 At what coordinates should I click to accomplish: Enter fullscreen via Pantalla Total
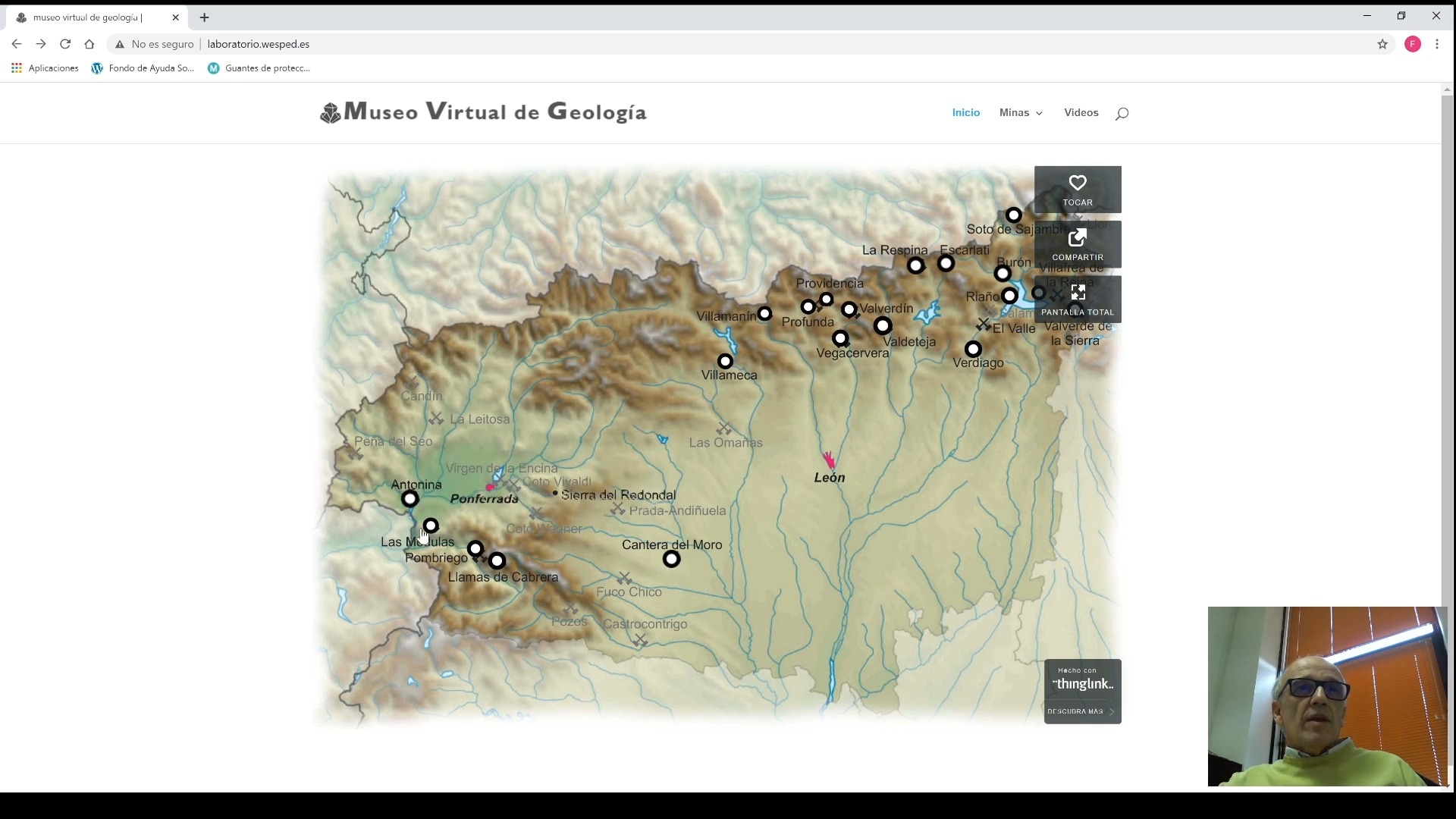pos(1078,300)
